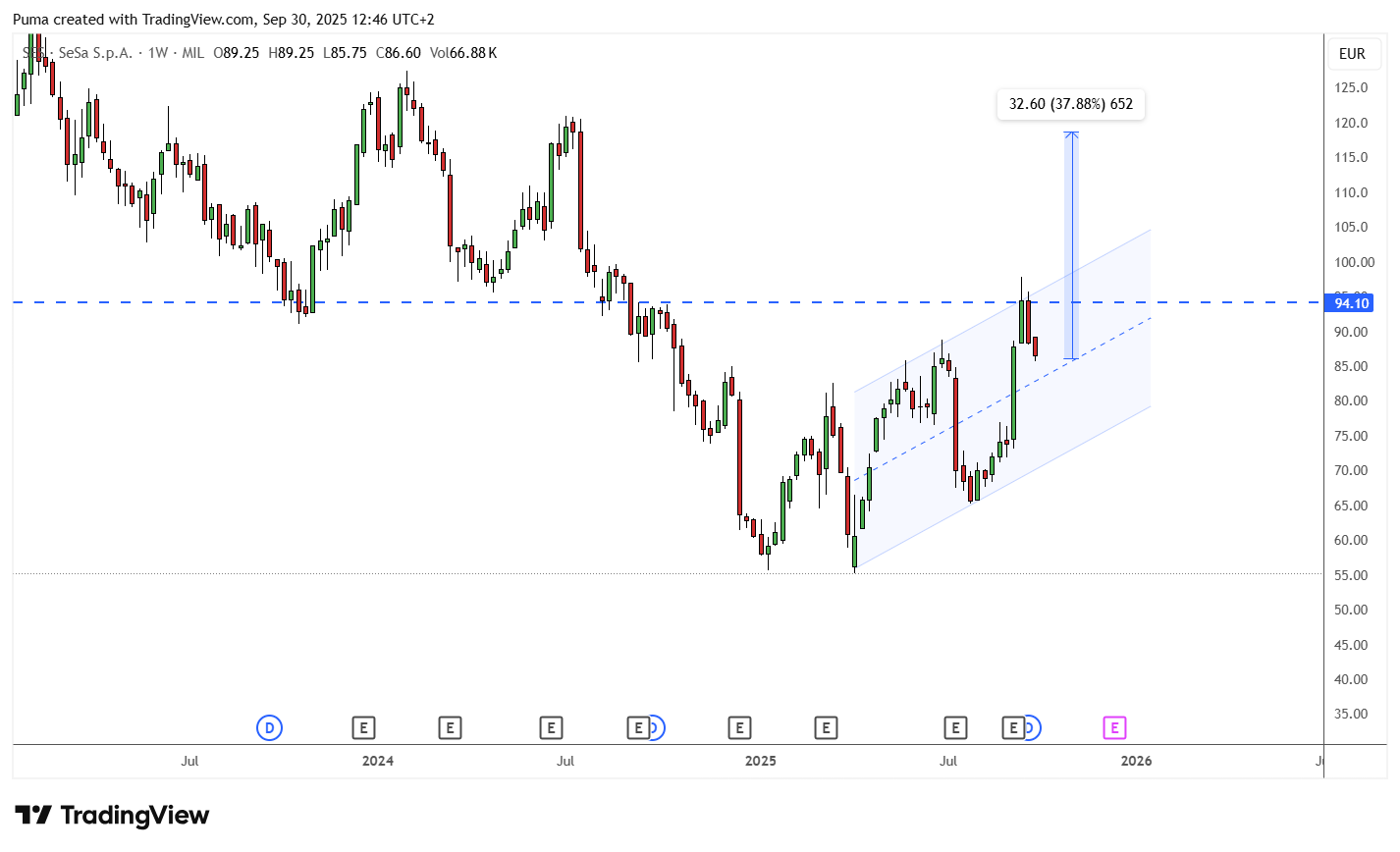Click the pink E upcoming earnings marker

coord(1113,727)
